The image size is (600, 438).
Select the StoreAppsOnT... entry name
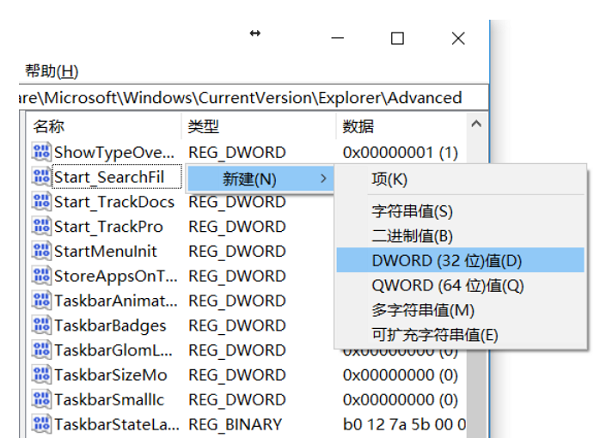116,276
